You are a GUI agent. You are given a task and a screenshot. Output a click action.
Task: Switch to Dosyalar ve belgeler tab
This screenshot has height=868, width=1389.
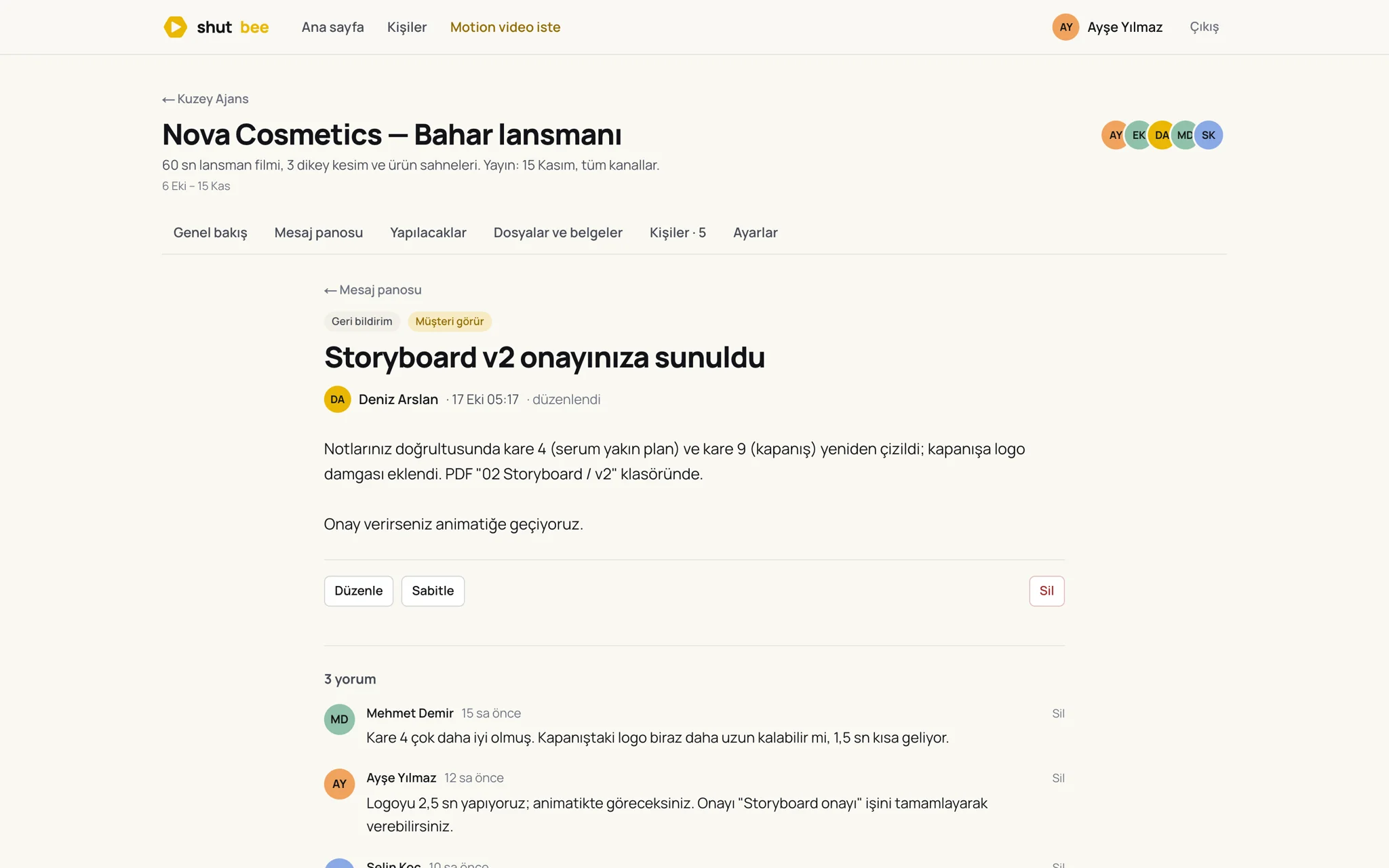pos(558,233)
